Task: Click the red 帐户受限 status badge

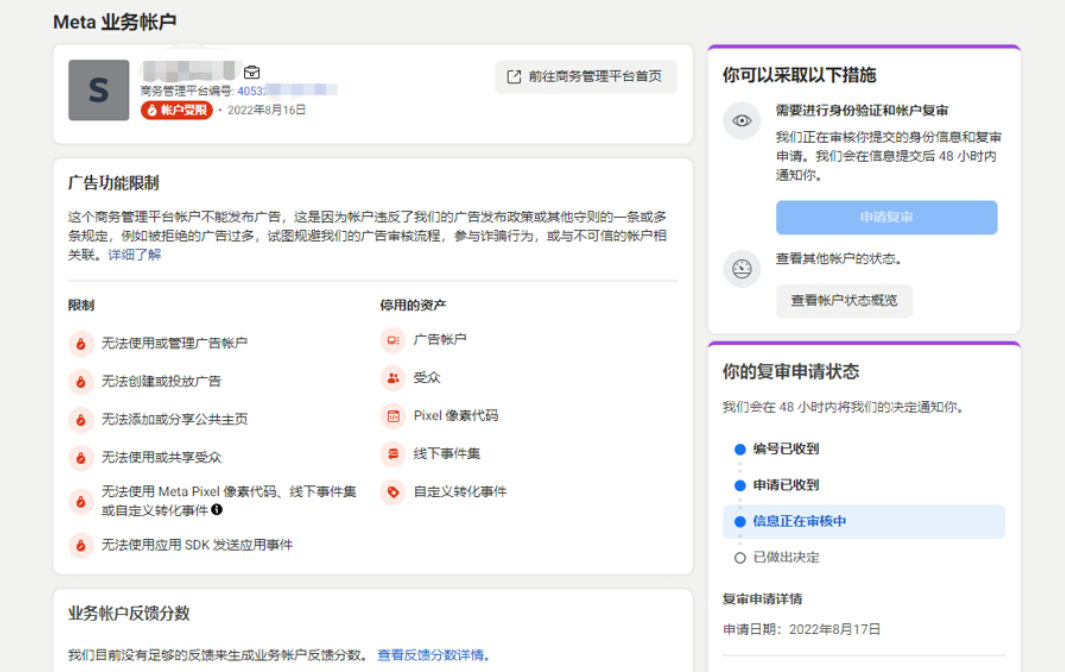Action: coord(177,110)
